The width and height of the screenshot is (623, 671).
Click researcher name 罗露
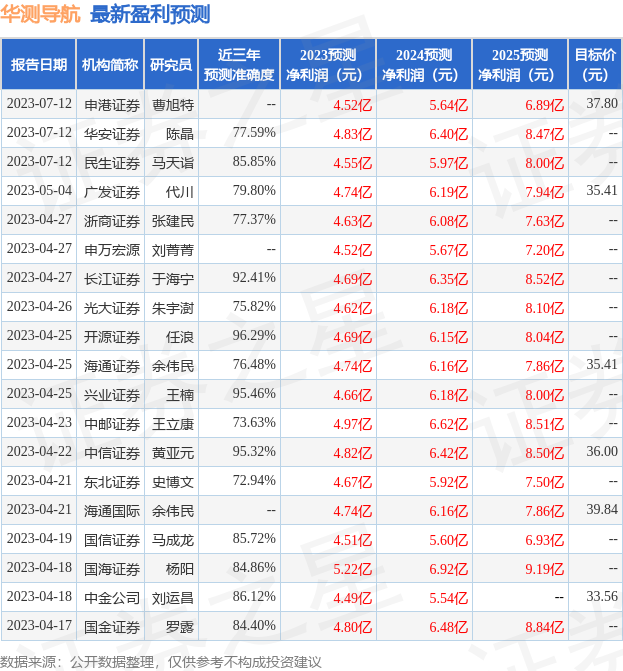tap(180, 627)
